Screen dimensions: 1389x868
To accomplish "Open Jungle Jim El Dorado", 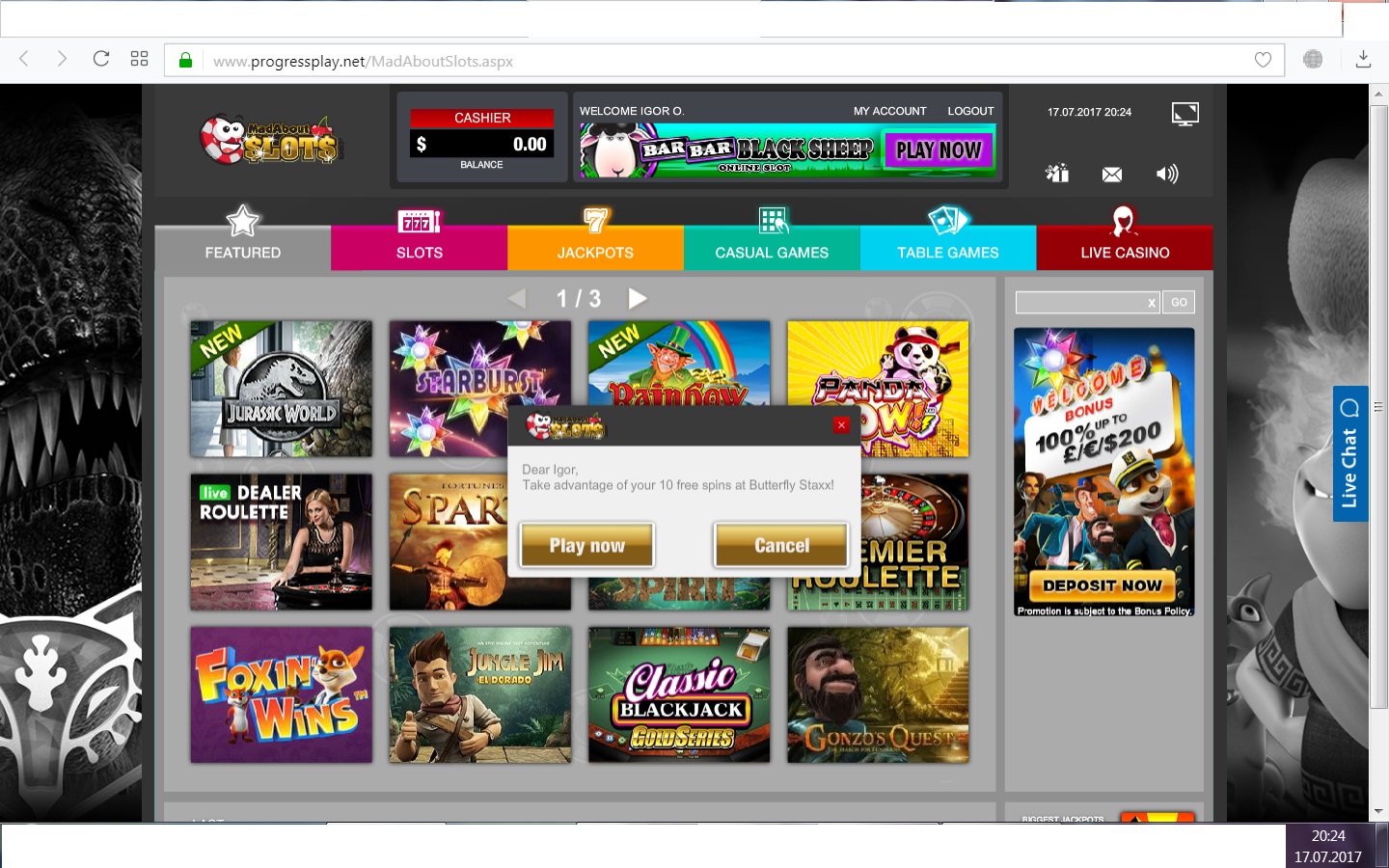I will tap(479, 694).
